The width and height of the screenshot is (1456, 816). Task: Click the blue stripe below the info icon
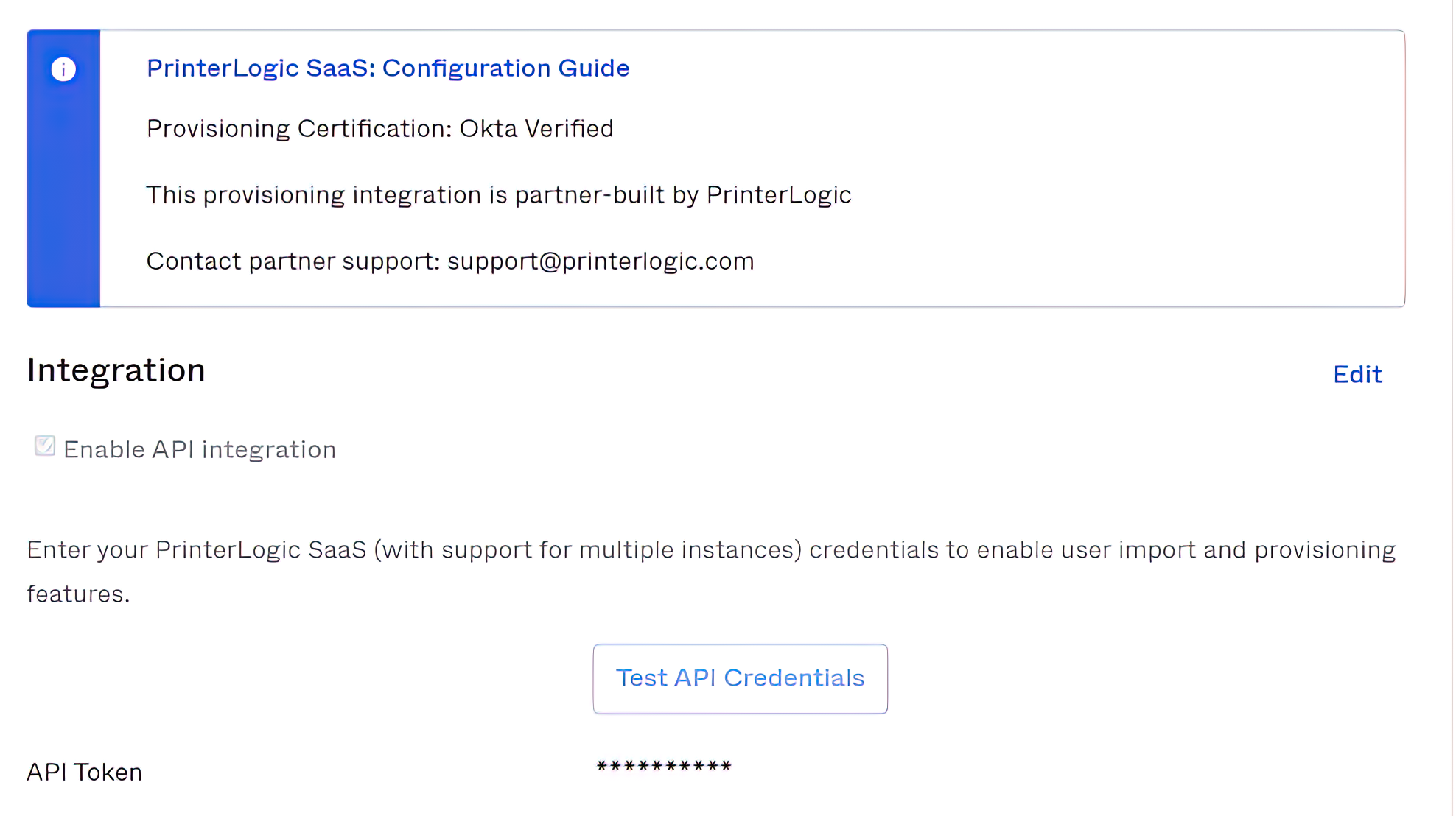point(63,206)
